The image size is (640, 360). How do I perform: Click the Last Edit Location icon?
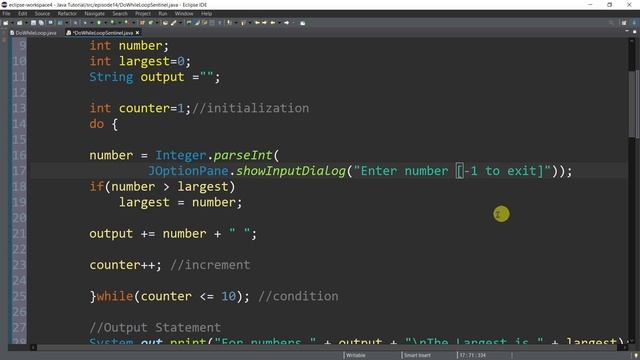click(257, 23)
